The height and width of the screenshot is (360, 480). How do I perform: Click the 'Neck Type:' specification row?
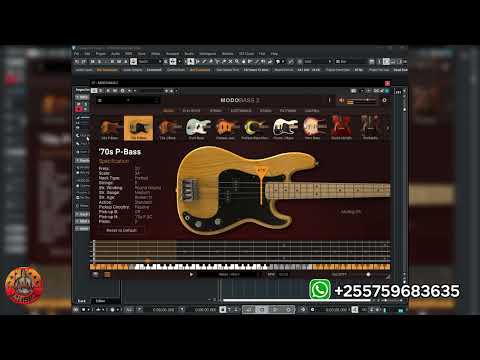(x=124, y=178)
